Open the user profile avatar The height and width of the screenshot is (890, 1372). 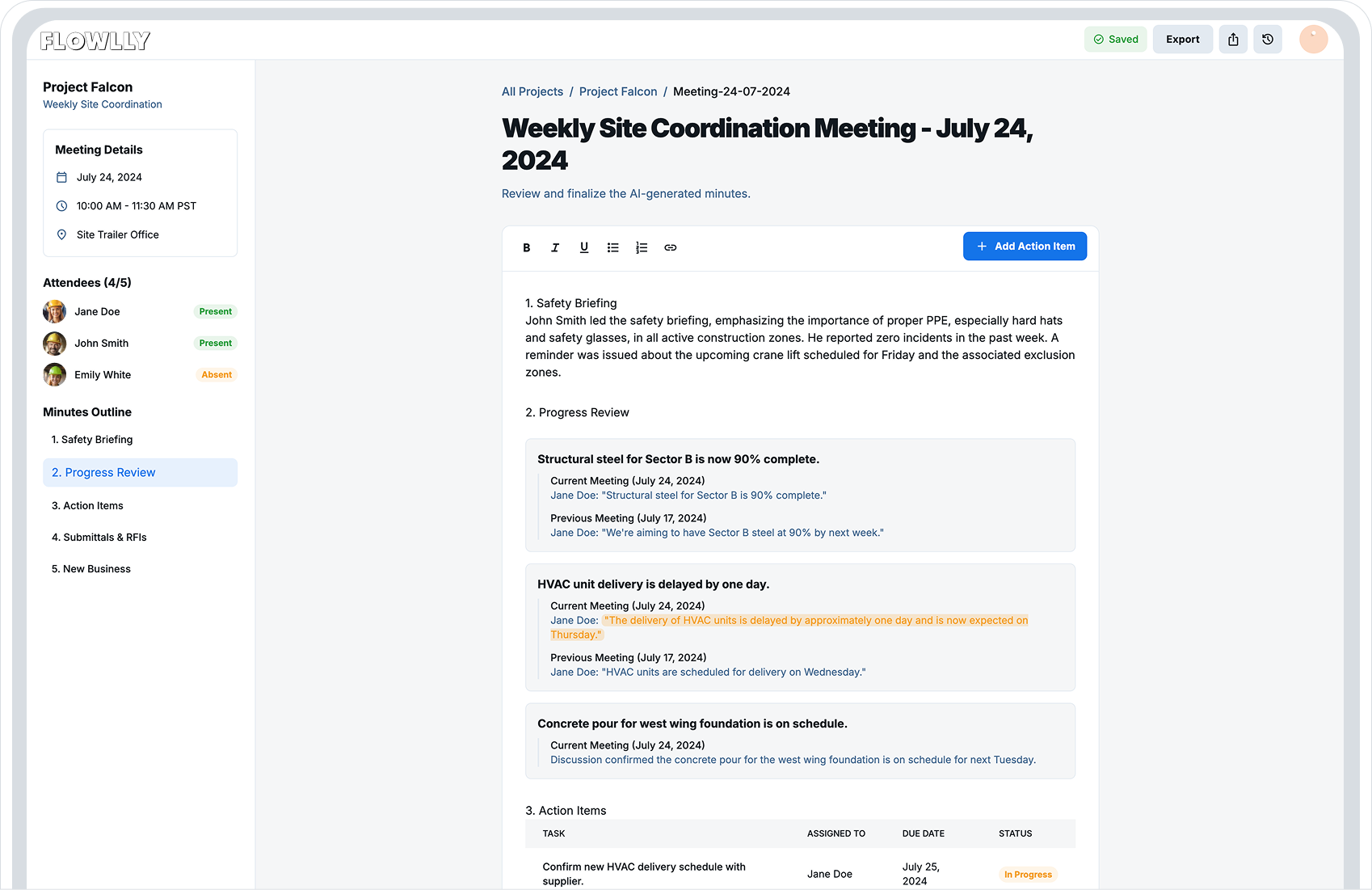click(1313, 40)
